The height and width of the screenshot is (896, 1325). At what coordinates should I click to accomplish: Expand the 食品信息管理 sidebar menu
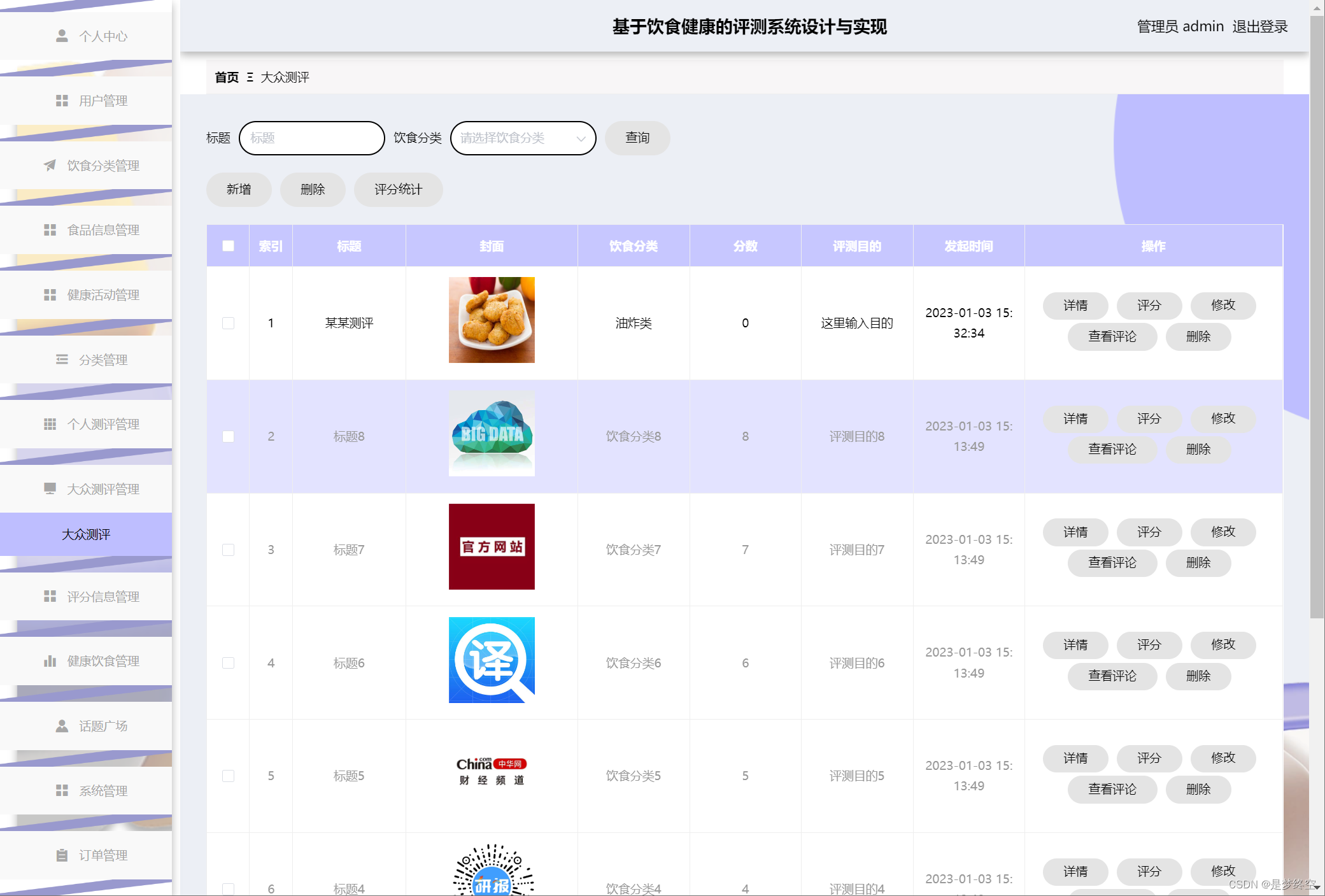pos(86,230)
